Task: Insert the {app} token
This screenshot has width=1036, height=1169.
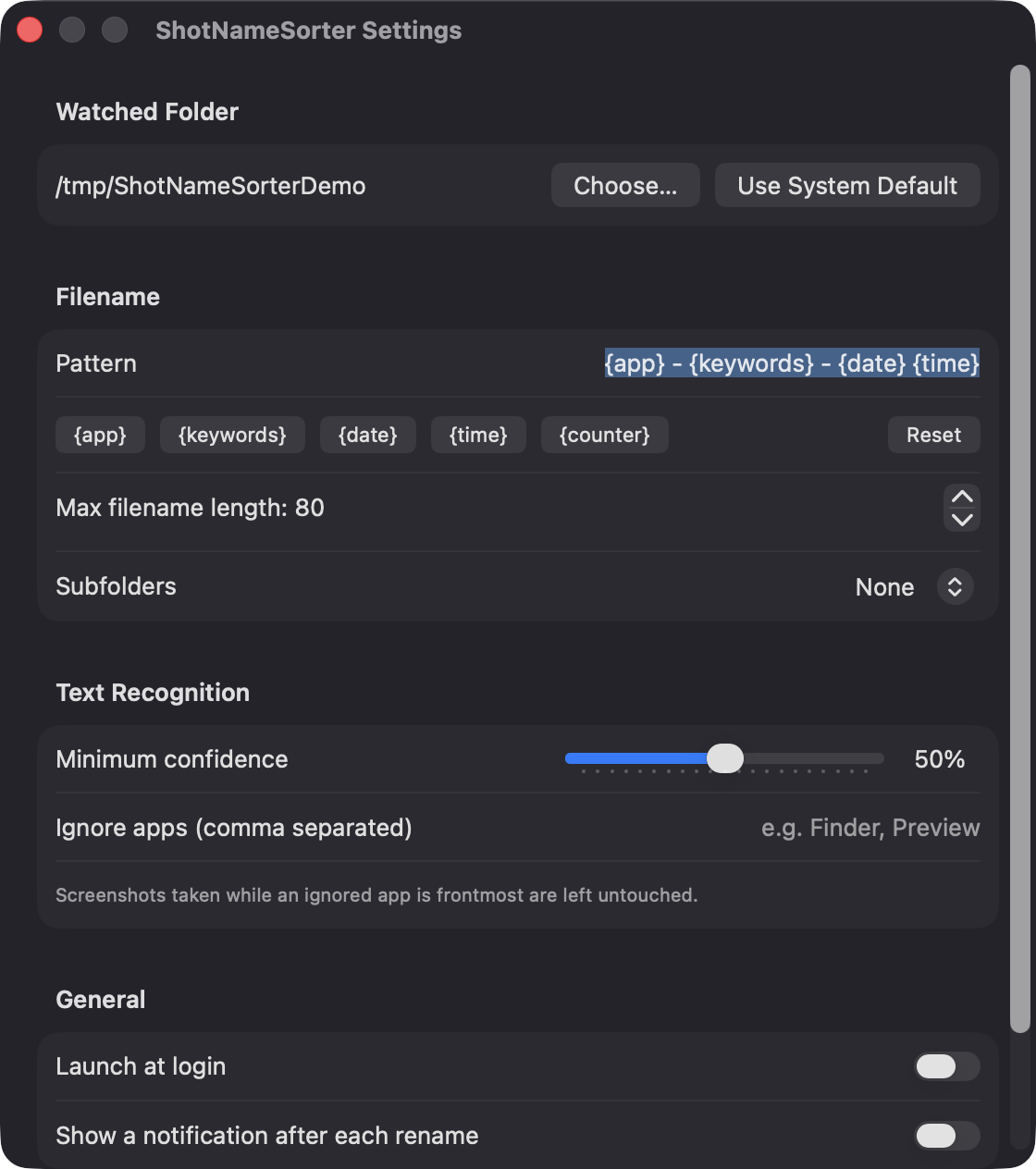Action: [x=100, y=435]
